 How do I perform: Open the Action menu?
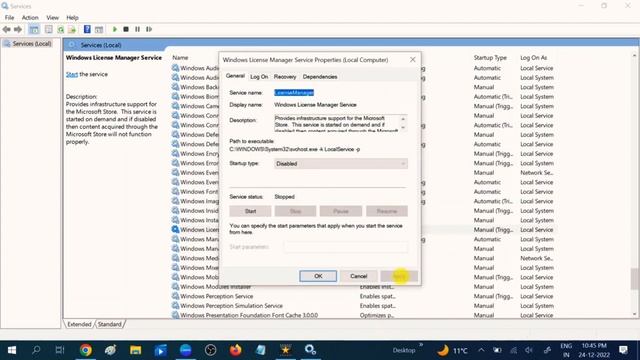30,18
